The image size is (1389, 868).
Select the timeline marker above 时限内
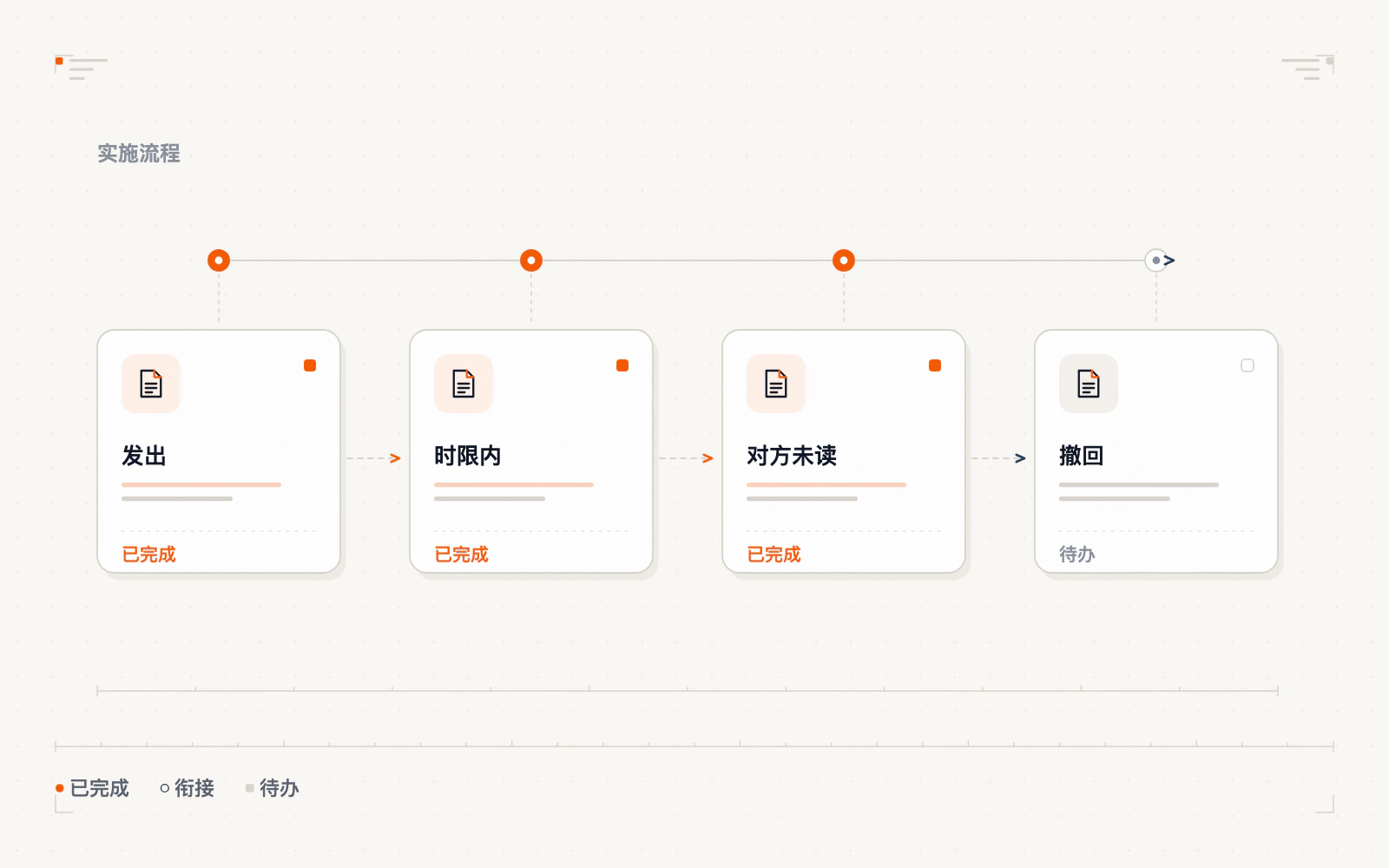[531, 260]
